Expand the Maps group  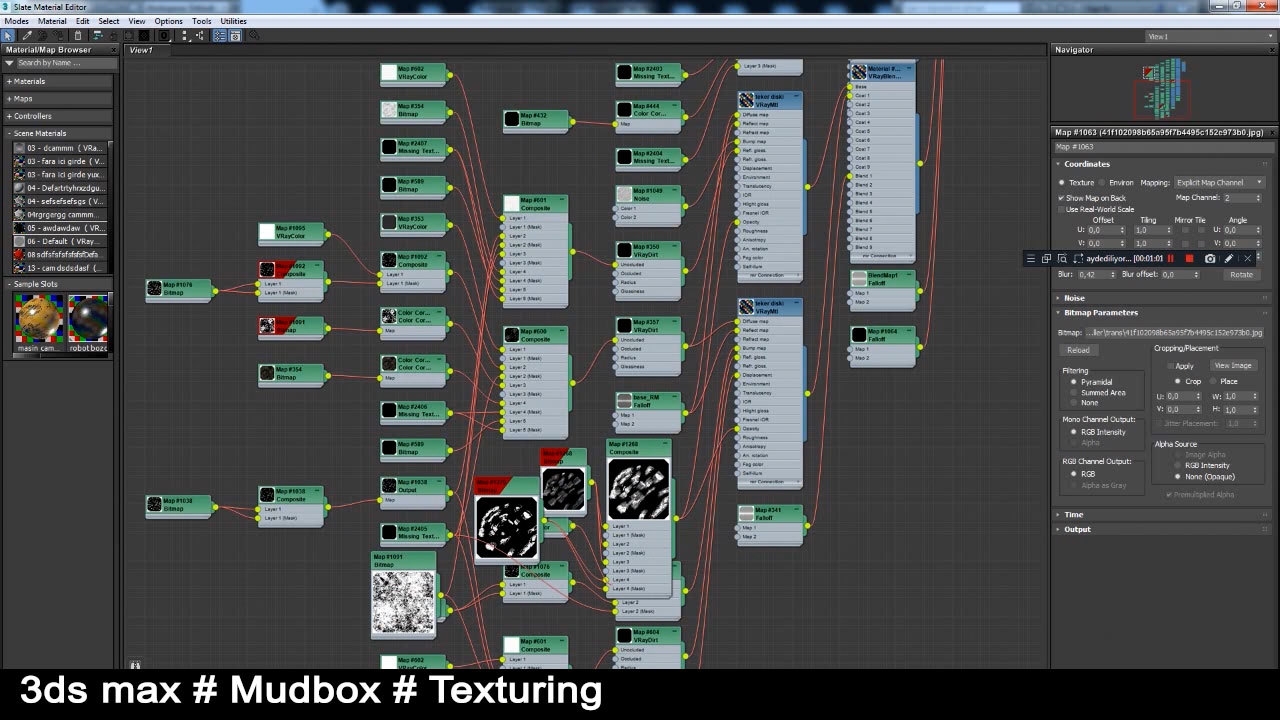58,98
